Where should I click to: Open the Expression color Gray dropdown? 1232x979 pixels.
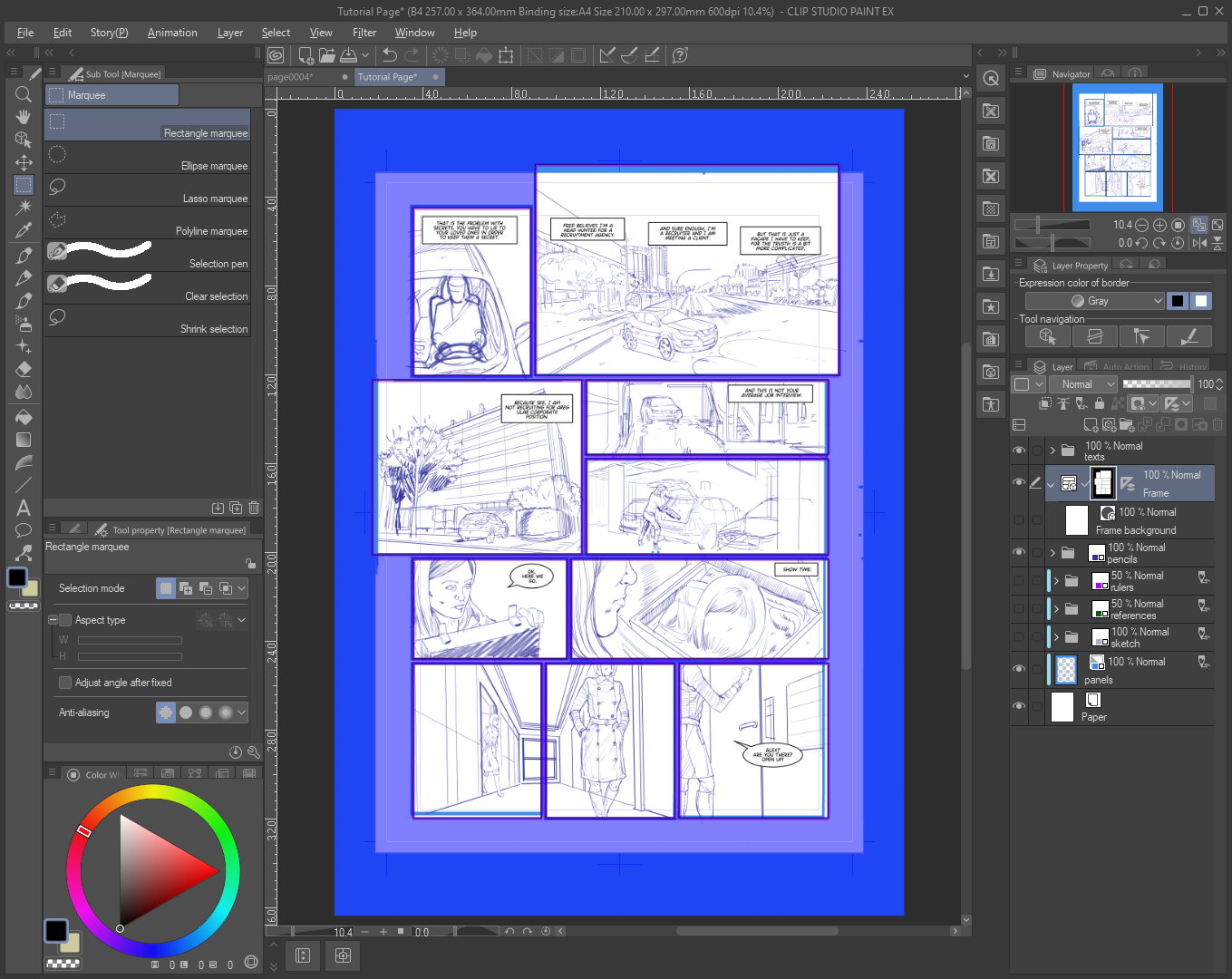point(1094,300)
